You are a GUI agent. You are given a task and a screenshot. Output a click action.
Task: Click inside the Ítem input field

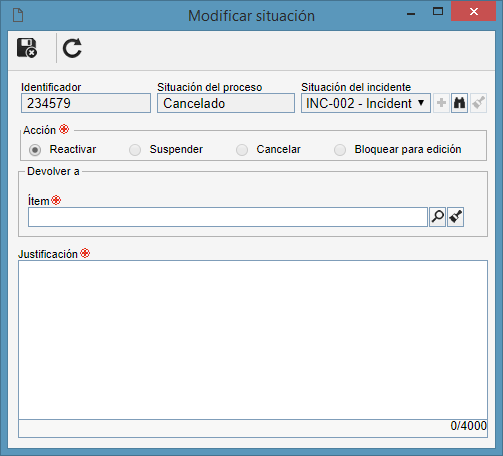click(228, 217)
